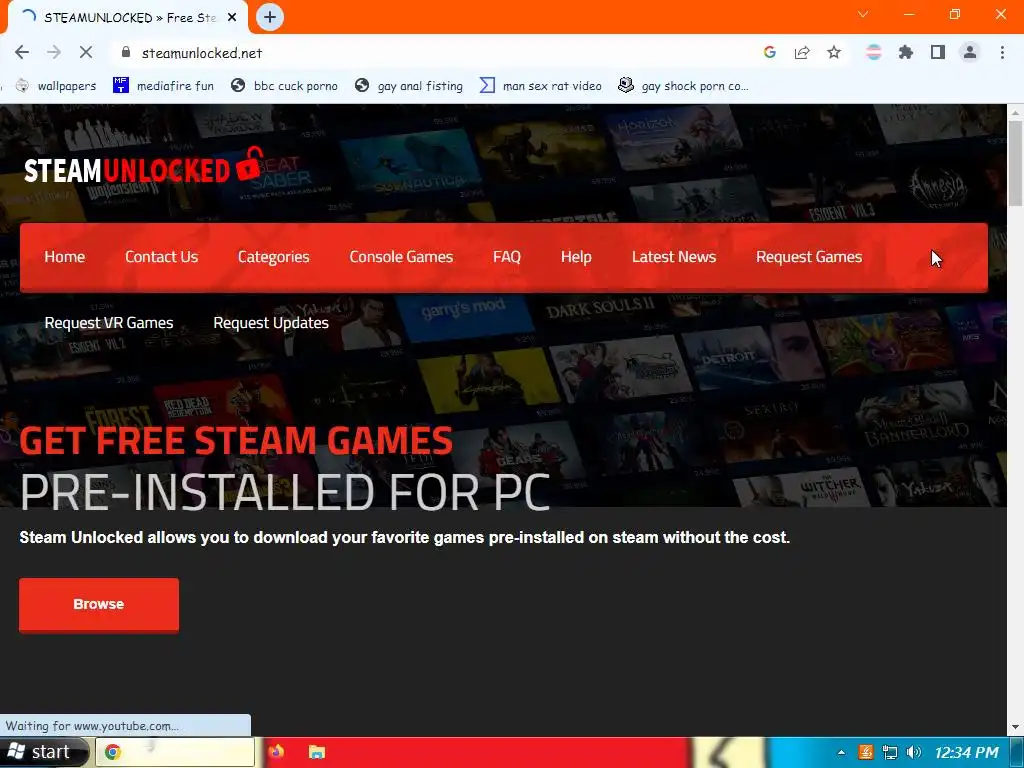Open the volume speaker tray icon
The width and height of the screenshot is (1024, 768).
click(x=914, y=752)
